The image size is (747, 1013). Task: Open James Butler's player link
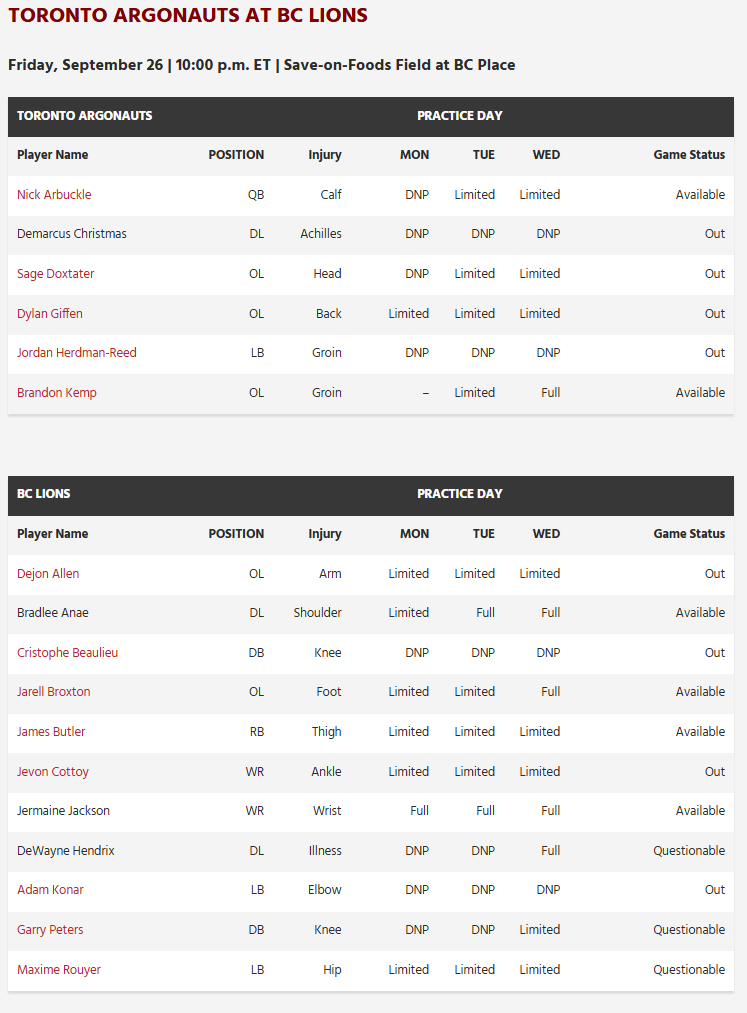coord(51,732)
